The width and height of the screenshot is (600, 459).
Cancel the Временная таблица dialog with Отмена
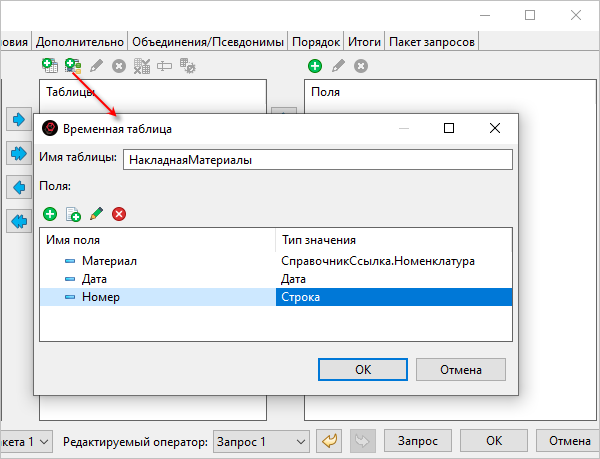(461, 369)
